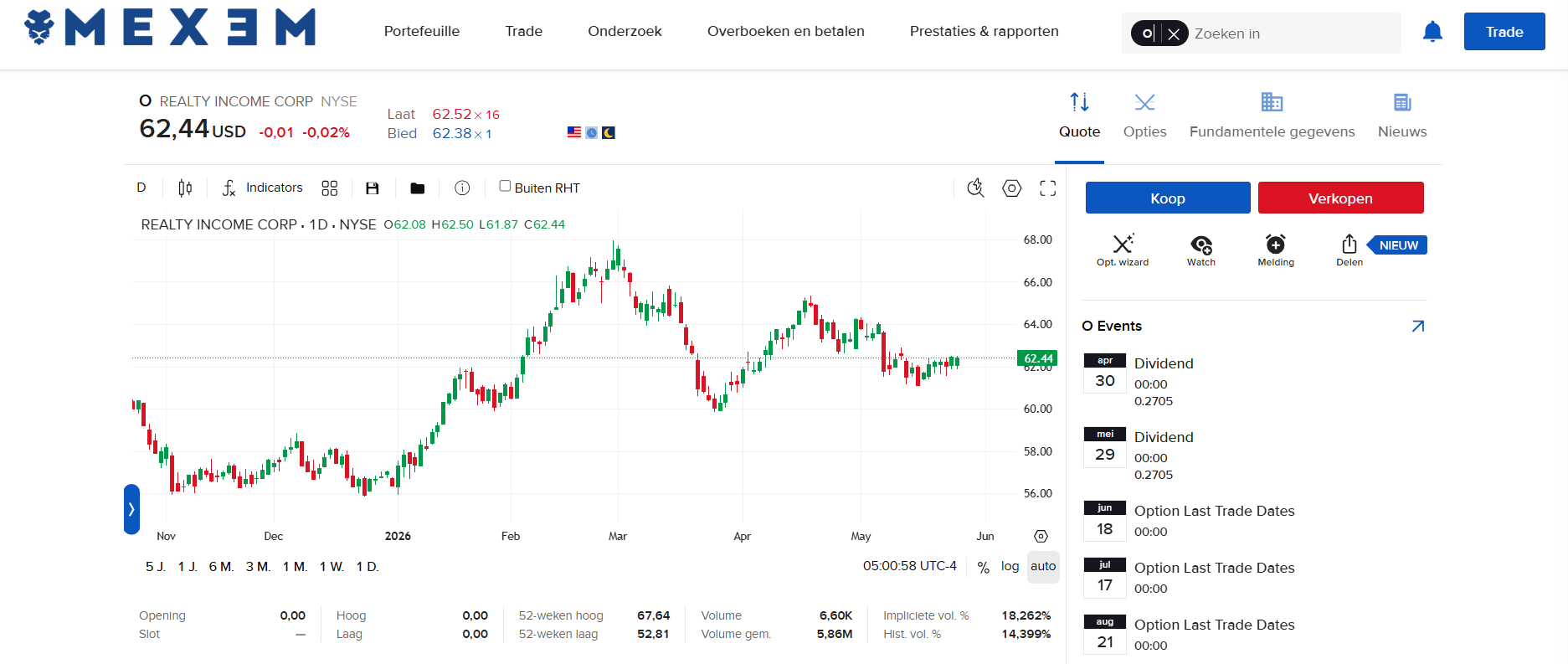
Task: Open Opt. wizard tool
Action: point(1123,250)
